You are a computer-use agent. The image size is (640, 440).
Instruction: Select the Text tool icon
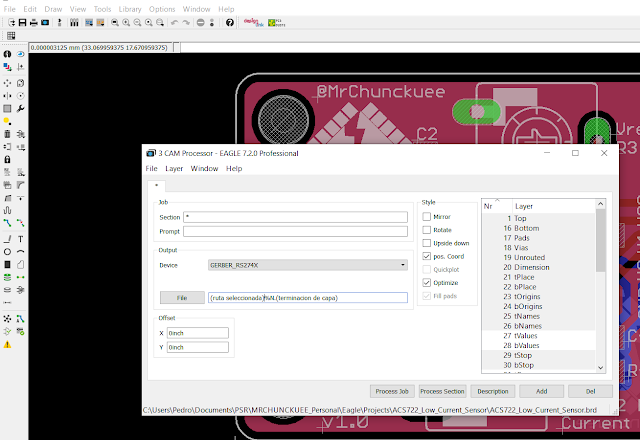pyautogui.click(x=20, y=239)
